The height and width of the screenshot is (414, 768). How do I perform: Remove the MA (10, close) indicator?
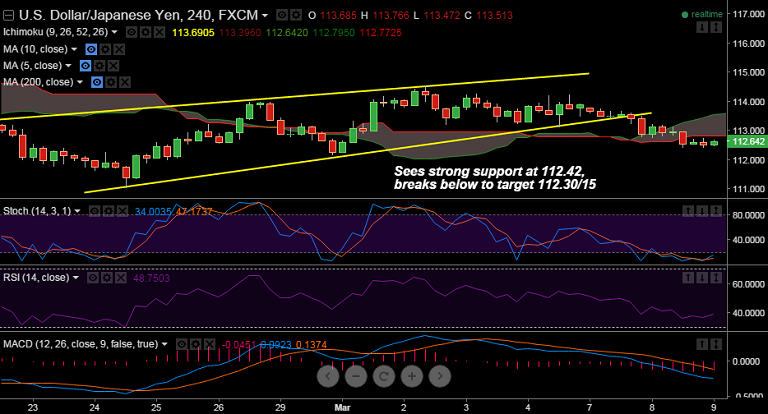point(119,49)
